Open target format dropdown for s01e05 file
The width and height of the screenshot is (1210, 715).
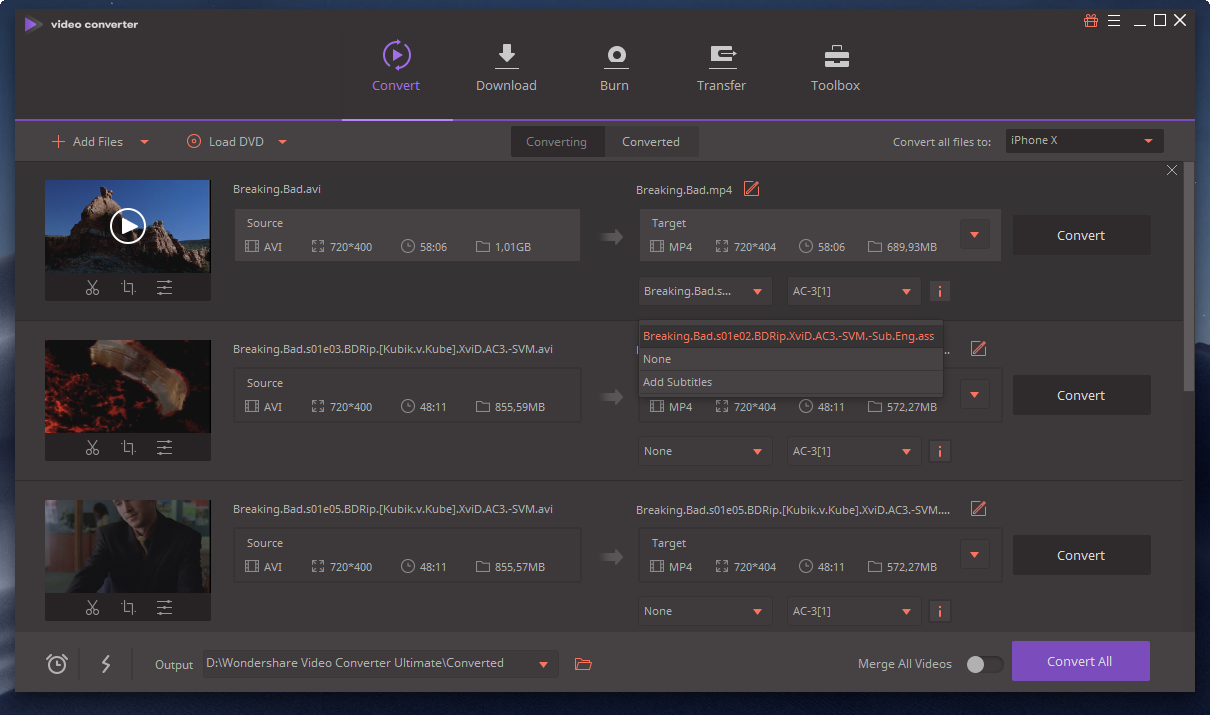click(974, 556)
